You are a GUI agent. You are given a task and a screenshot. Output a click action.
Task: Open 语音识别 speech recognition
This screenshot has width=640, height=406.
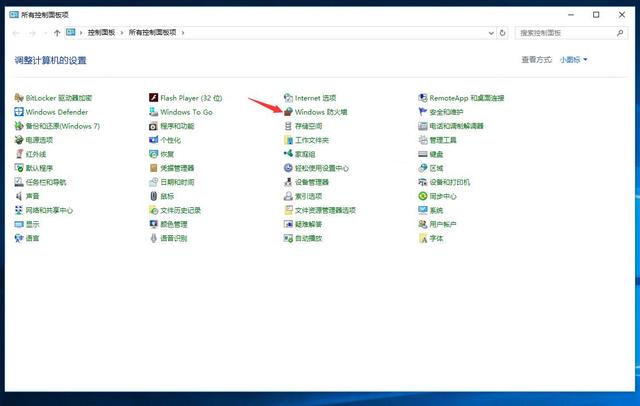coord(168,238)
